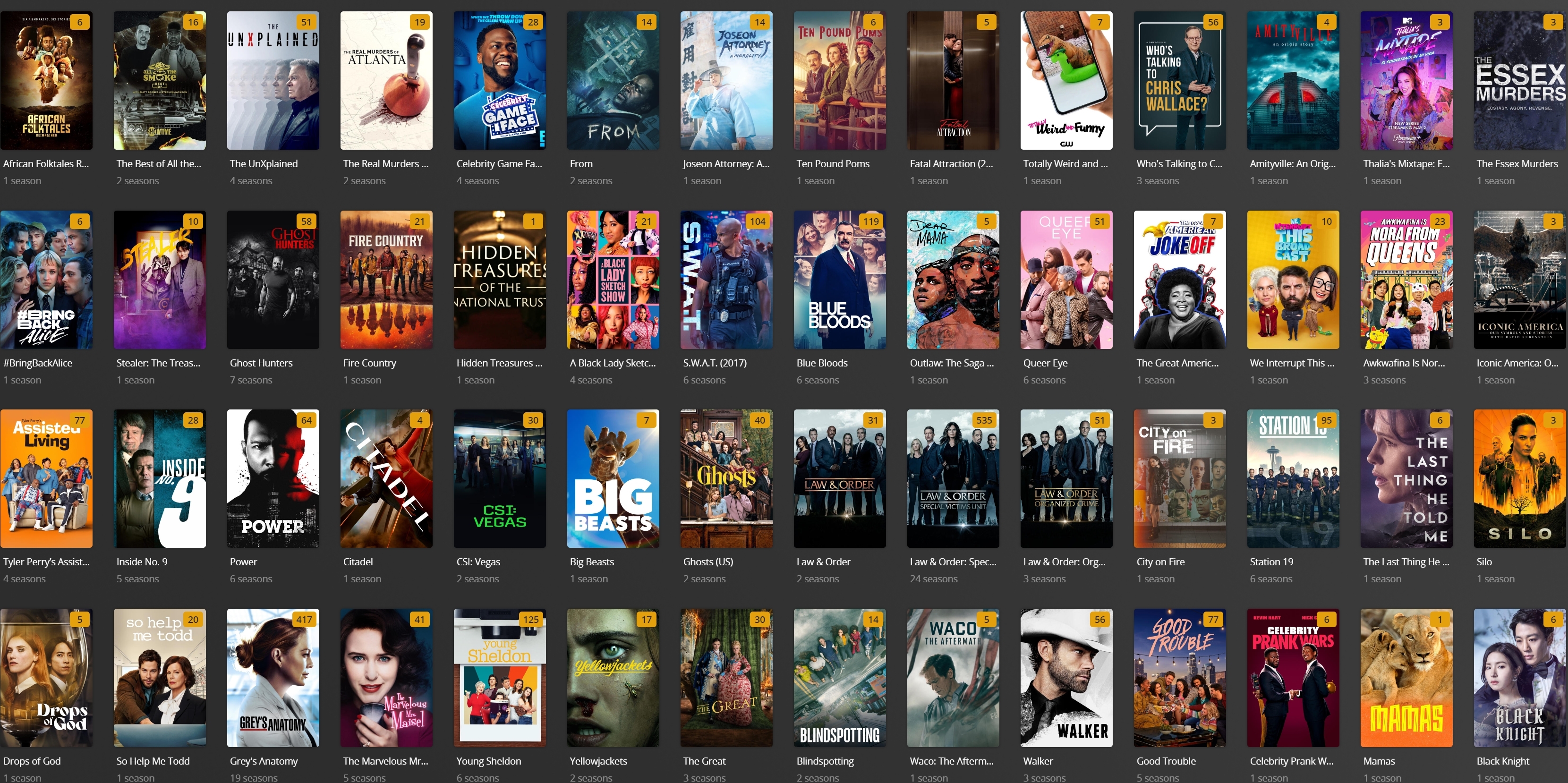Click the 'The Marvelous Mr...' title

[385, 761]
